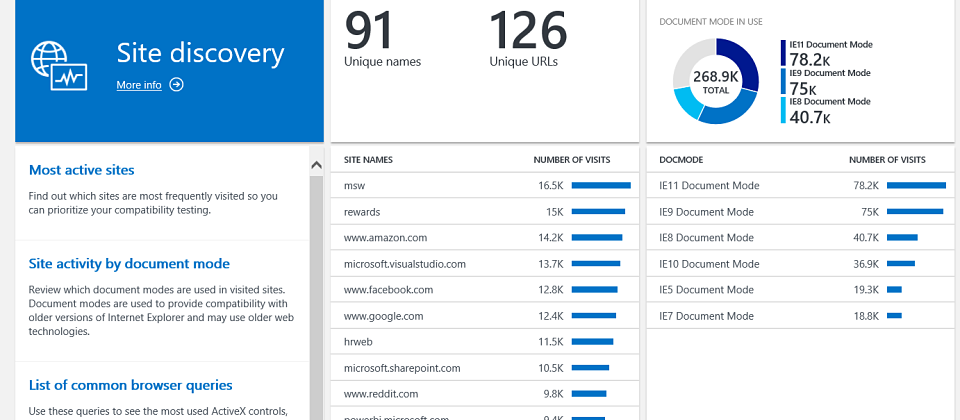Select the www.amazon.com site row
Image resolution: width=960 pixels, height=420 pixels.
484,238
